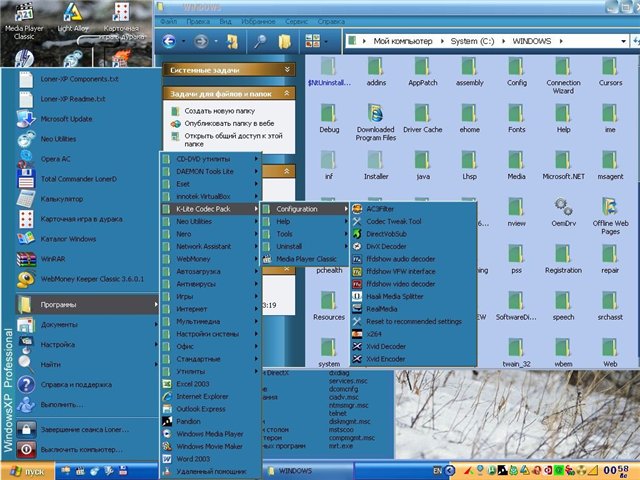Open Opera AC browser

tap(87, 159)
